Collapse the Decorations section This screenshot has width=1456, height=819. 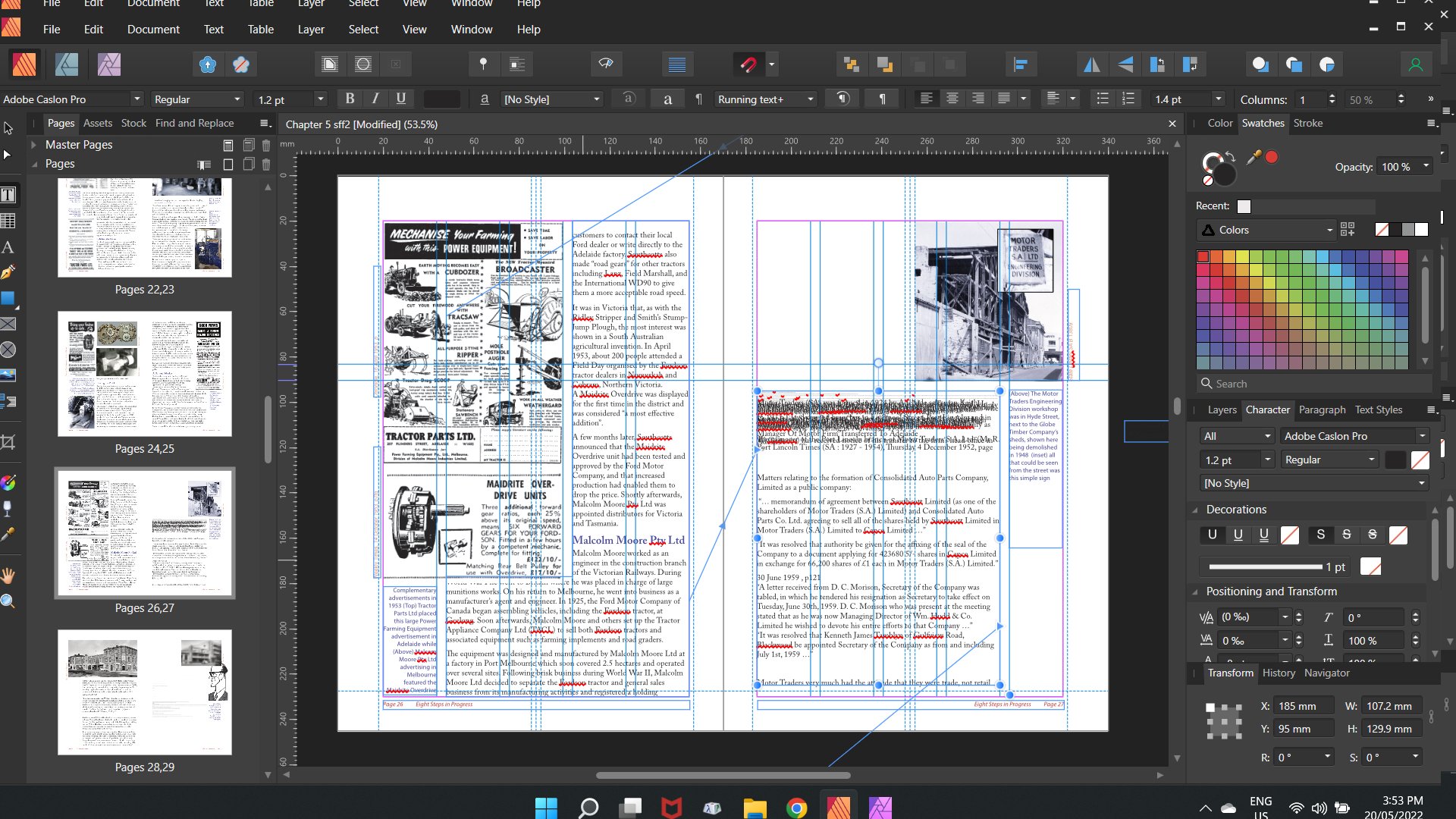pyautogui.click(x=1195, y=510)
